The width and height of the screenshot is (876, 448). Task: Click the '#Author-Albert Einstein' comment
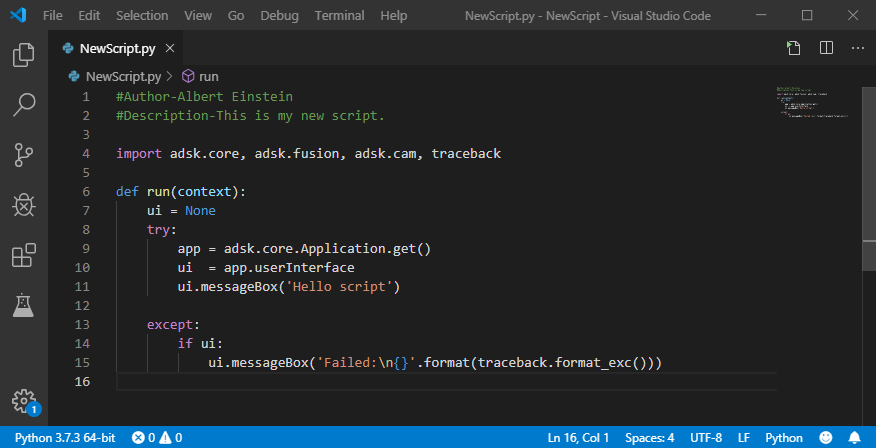pyautogui.click(x=204, y=97)
